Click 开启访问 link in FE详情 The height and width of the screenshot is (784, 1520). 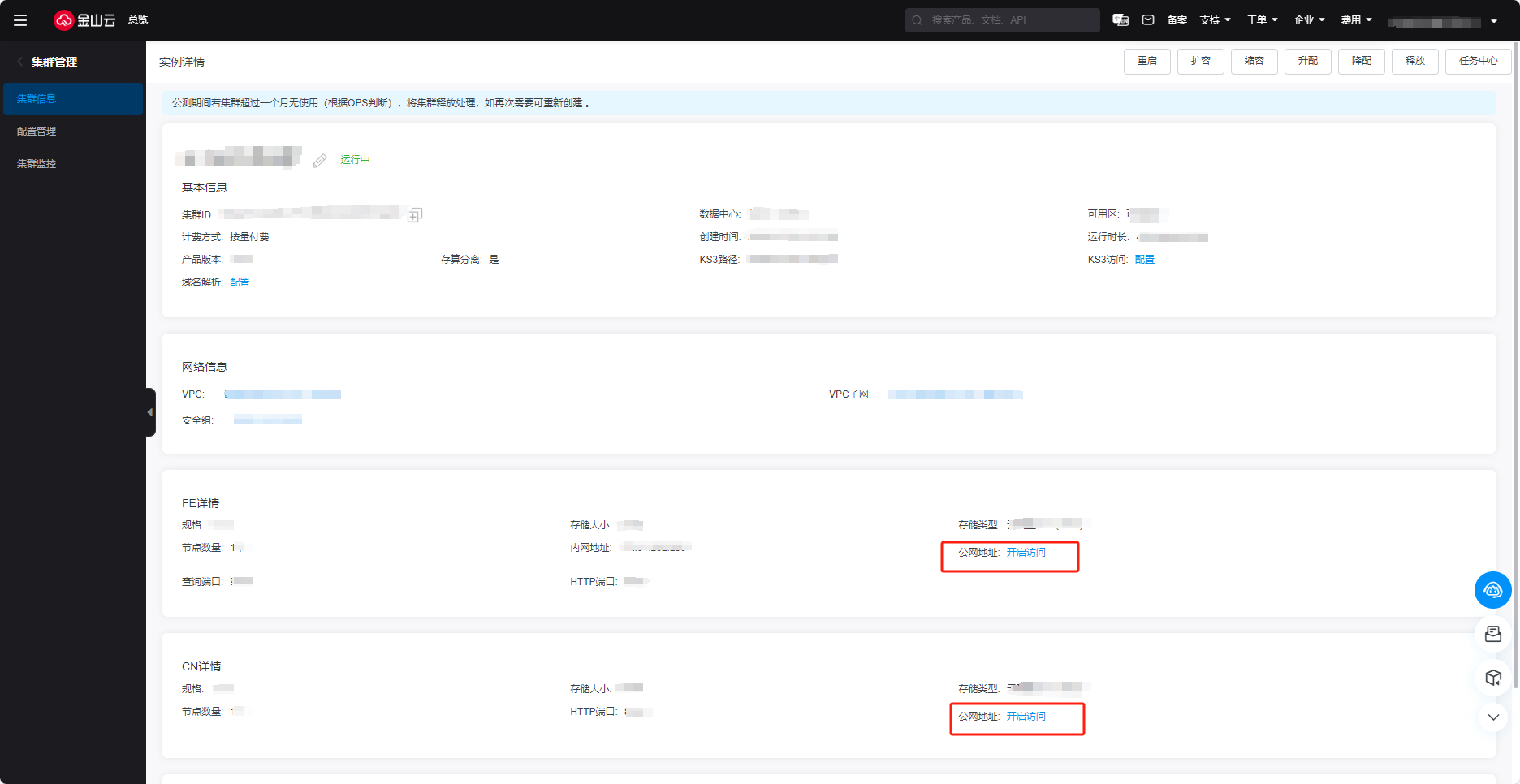click(x=1026, y=553)
